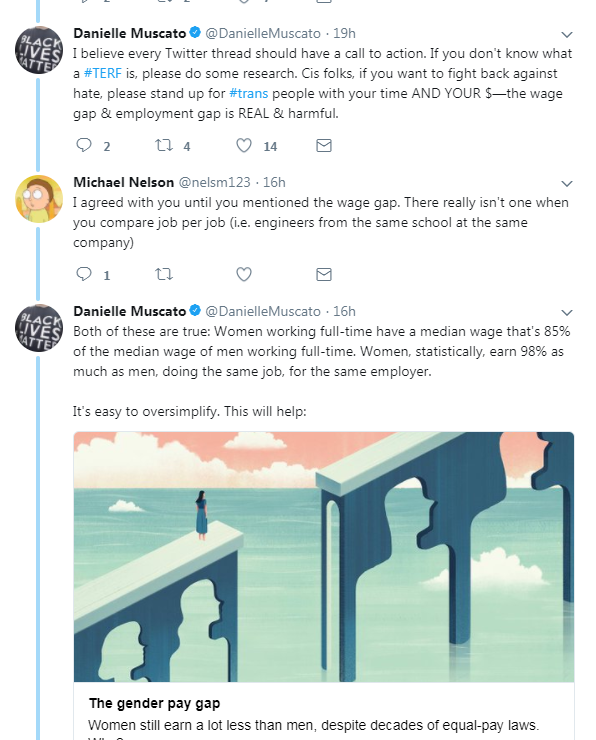Viewport: 596px width, 740px height.
Task: Open 'The gender pay gap' article title
Action: pos(154,703)
